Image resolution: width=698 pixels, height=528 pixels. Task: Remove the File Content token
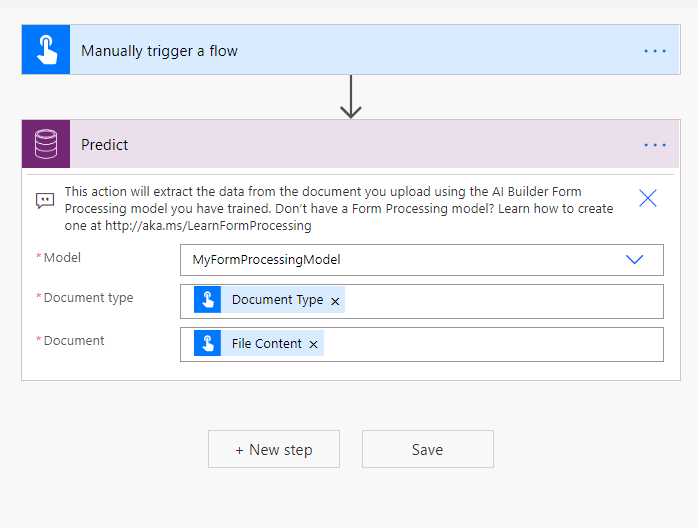313,344
